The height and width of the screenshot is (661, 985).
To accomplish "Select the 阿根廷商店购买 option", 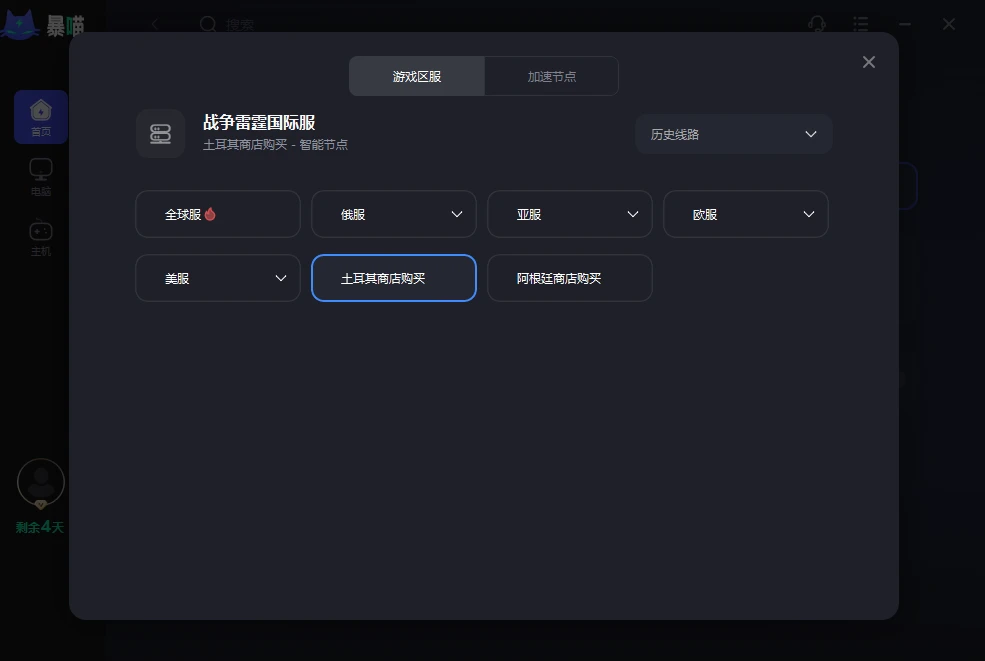I will click(x=570, y=278).
